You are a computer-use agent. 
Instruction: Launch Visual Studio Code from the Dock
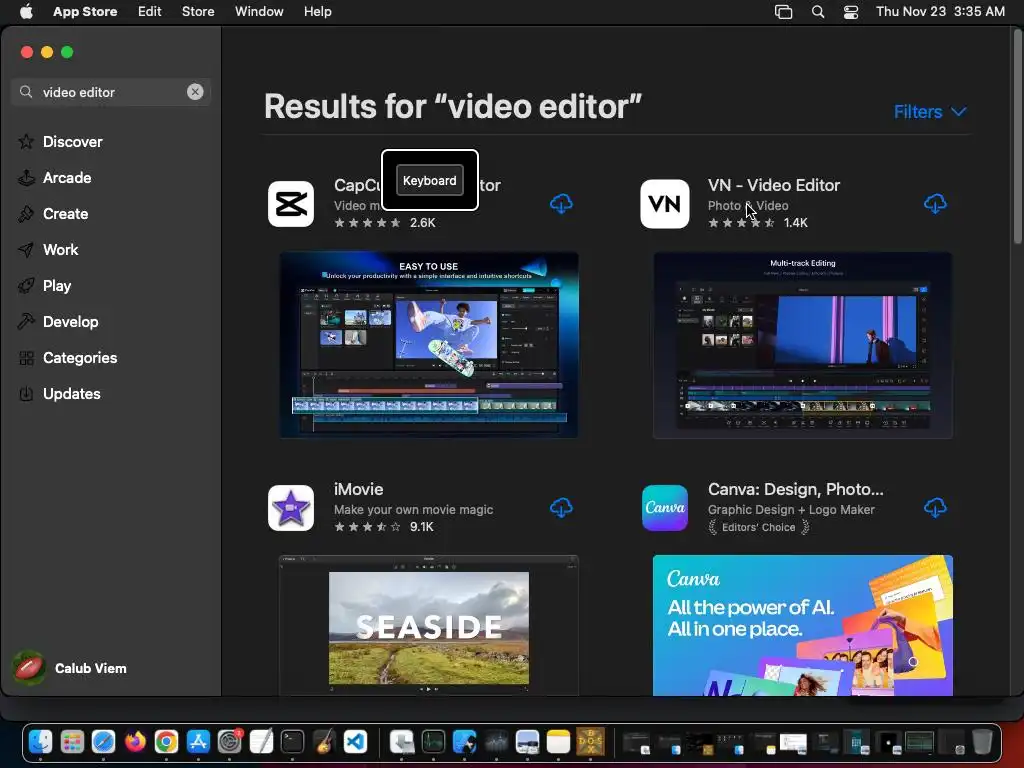[355, 742]
